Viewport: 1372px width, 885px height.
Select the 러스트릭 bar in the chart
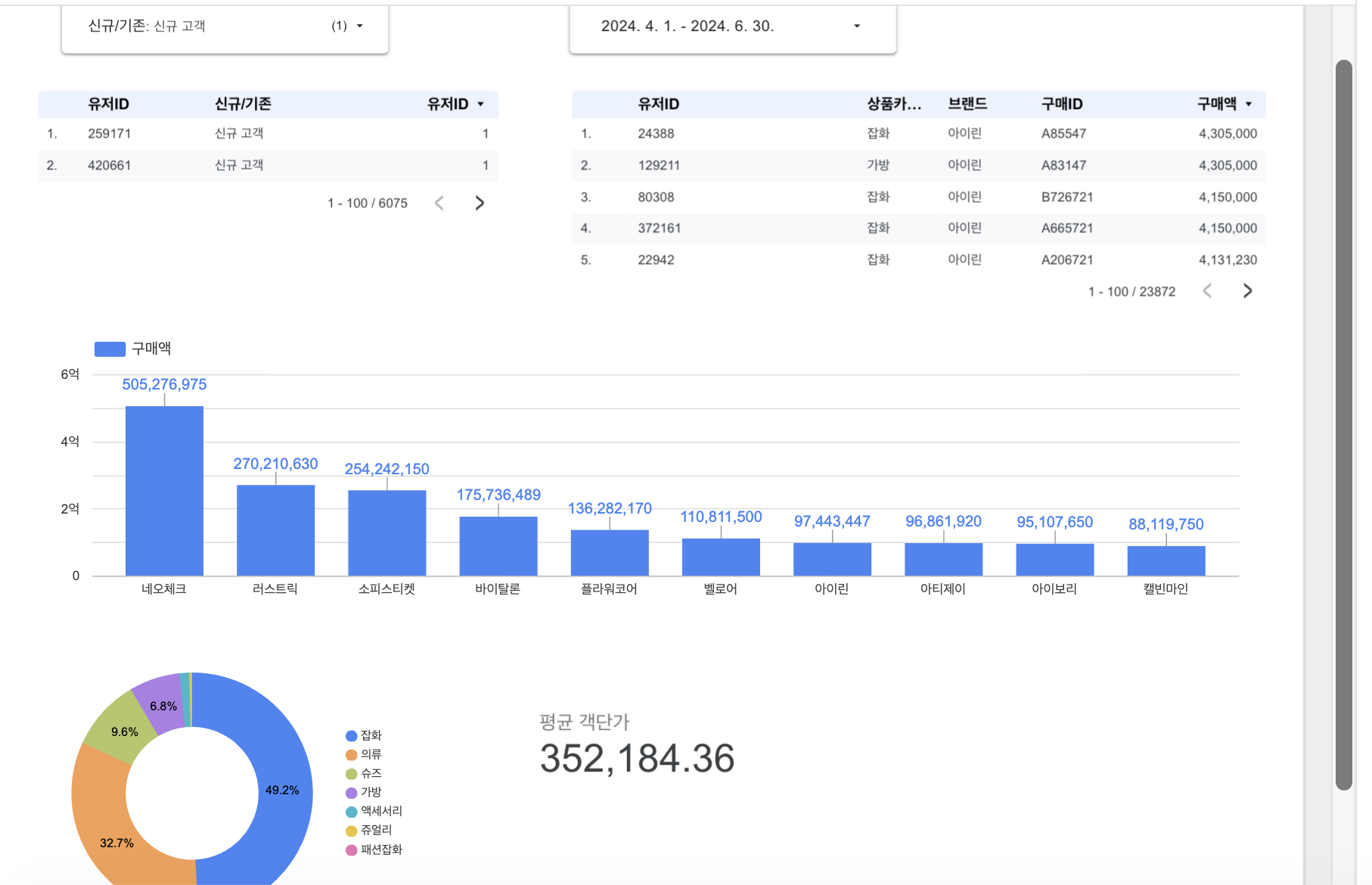click(275, 530)
